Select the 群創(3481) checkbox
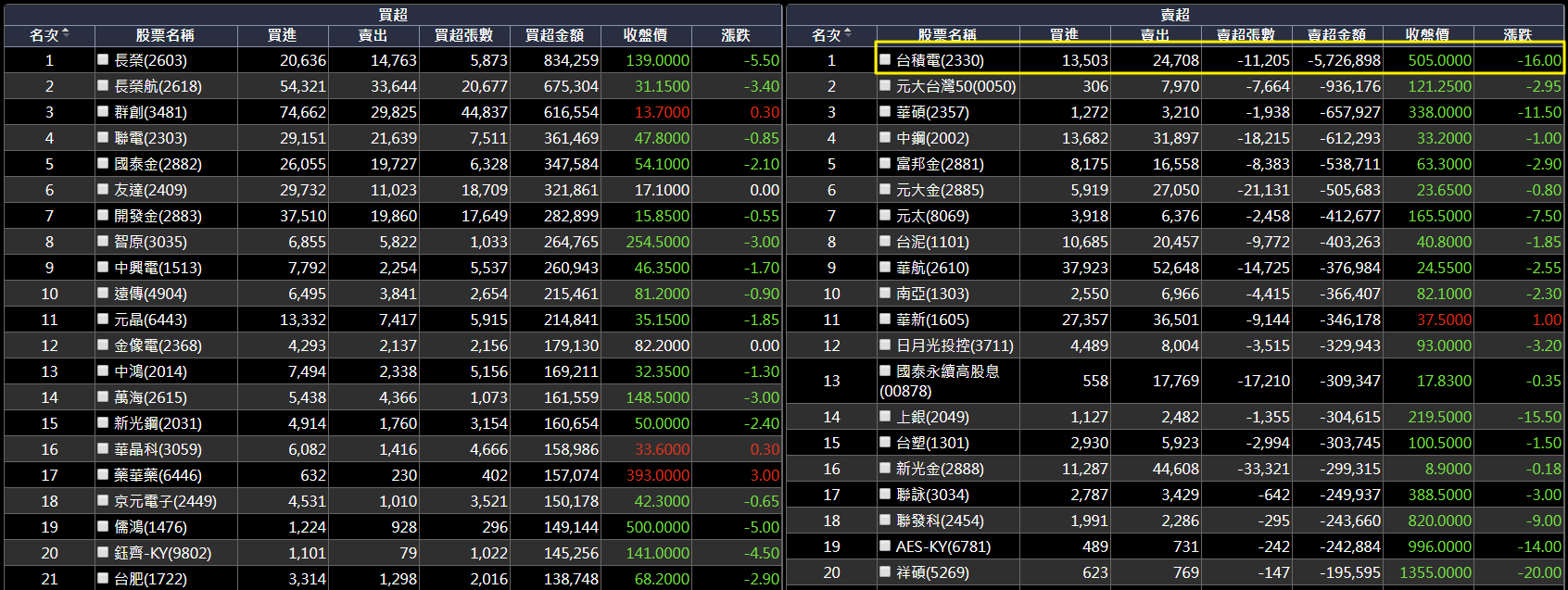 click(x=103, y=111)
